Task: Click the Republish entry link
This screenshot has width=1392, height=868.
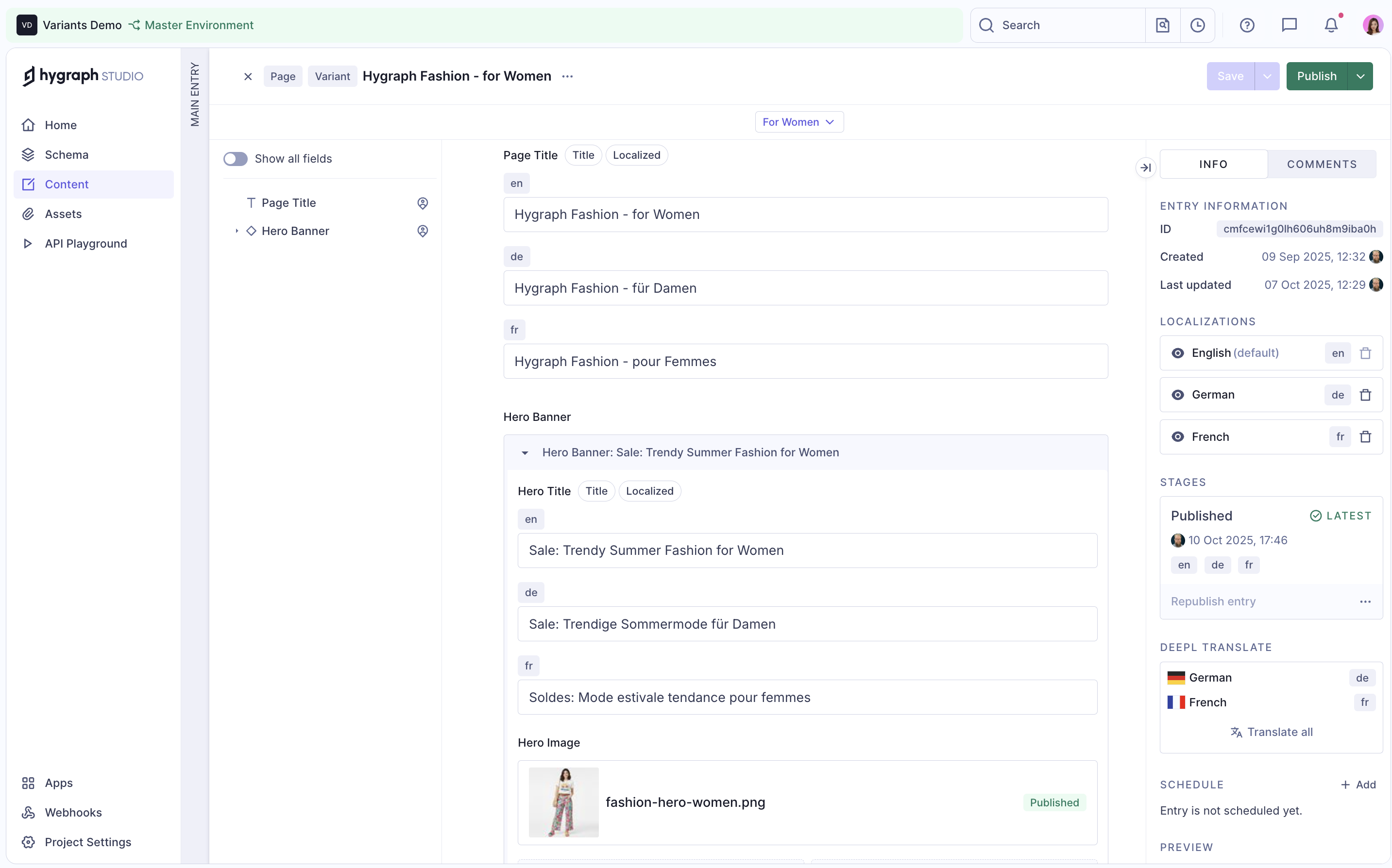Action: (1213, 601)
